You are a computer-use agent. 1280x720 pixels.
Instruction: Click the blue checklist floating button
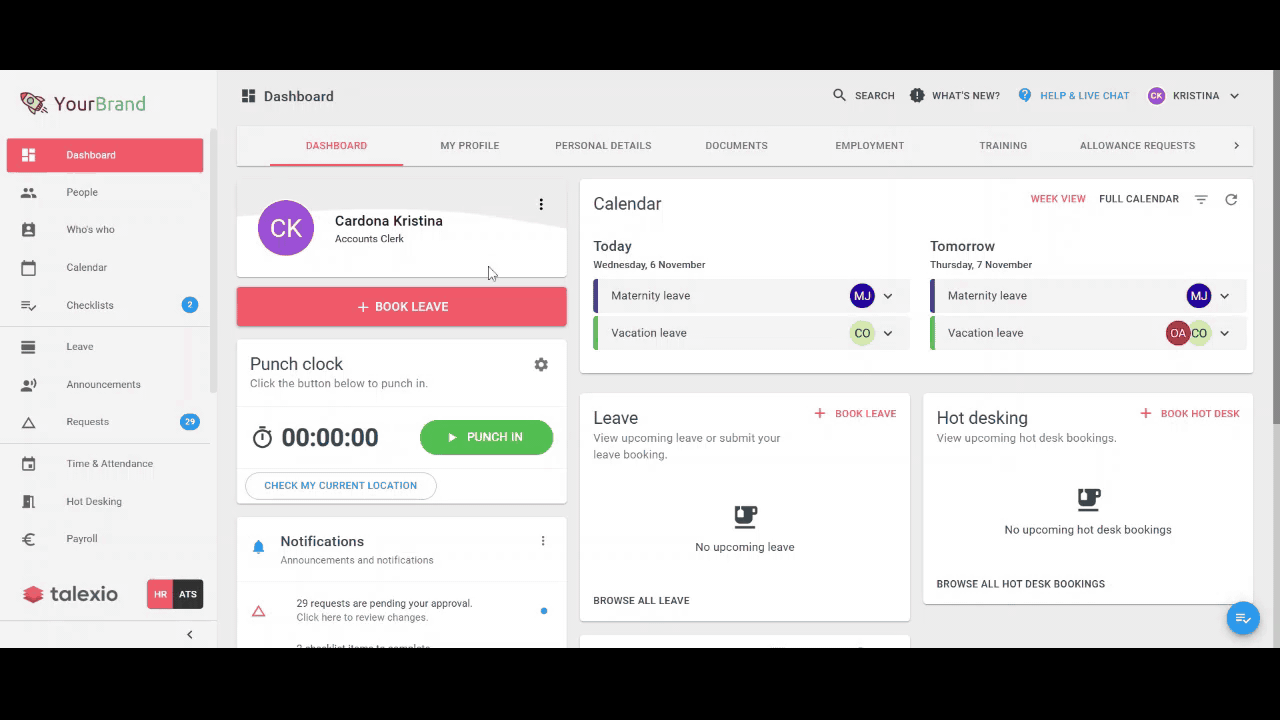(1243, 618)
